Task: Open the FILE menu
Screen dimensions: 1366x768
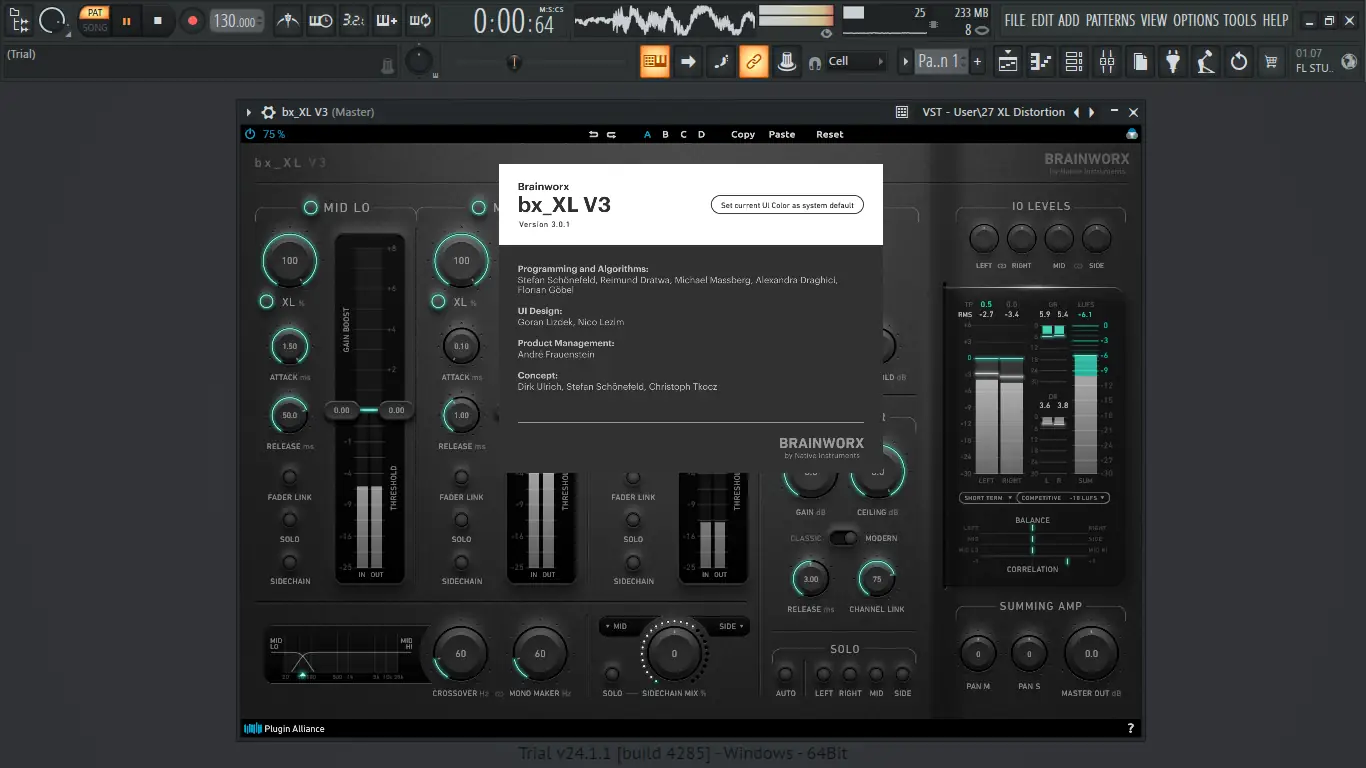Action: [1015, 20]
